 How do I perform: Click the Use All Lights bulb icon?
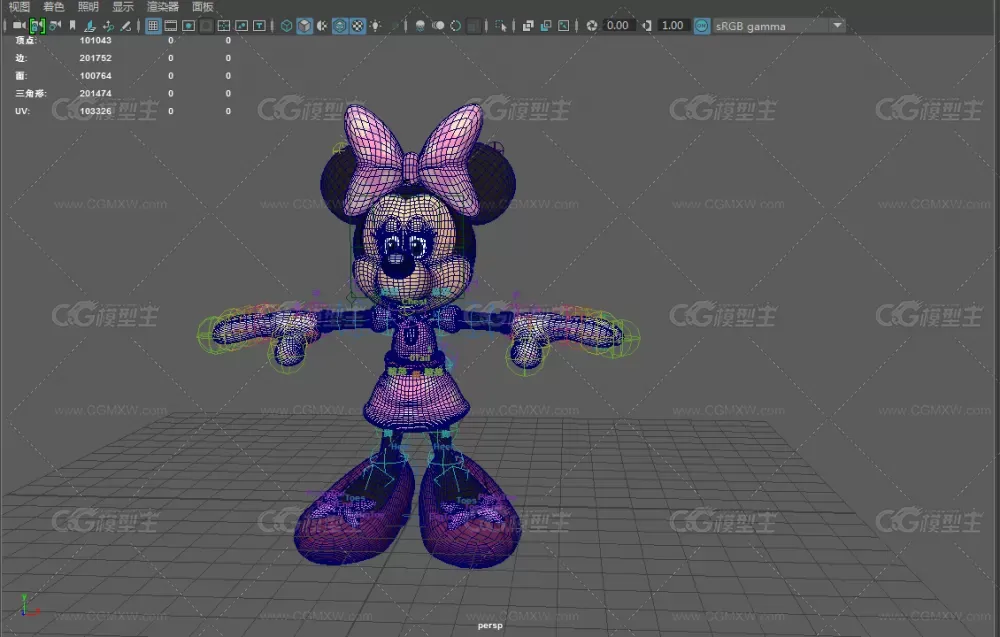coord(376,26)
